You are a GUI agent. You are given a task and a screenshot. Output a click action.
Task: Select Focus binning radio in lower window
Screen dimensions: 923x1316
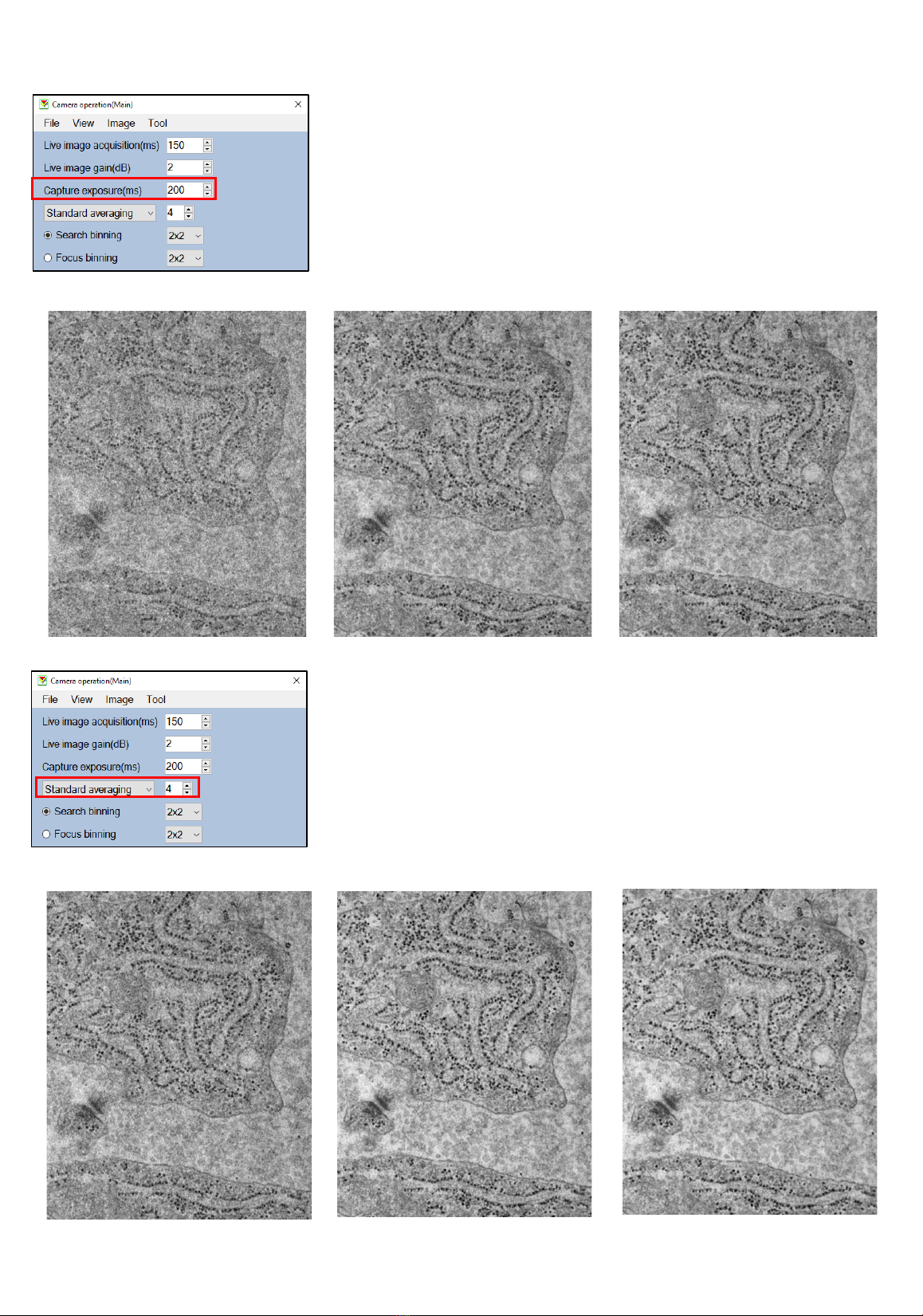(46, 835)
